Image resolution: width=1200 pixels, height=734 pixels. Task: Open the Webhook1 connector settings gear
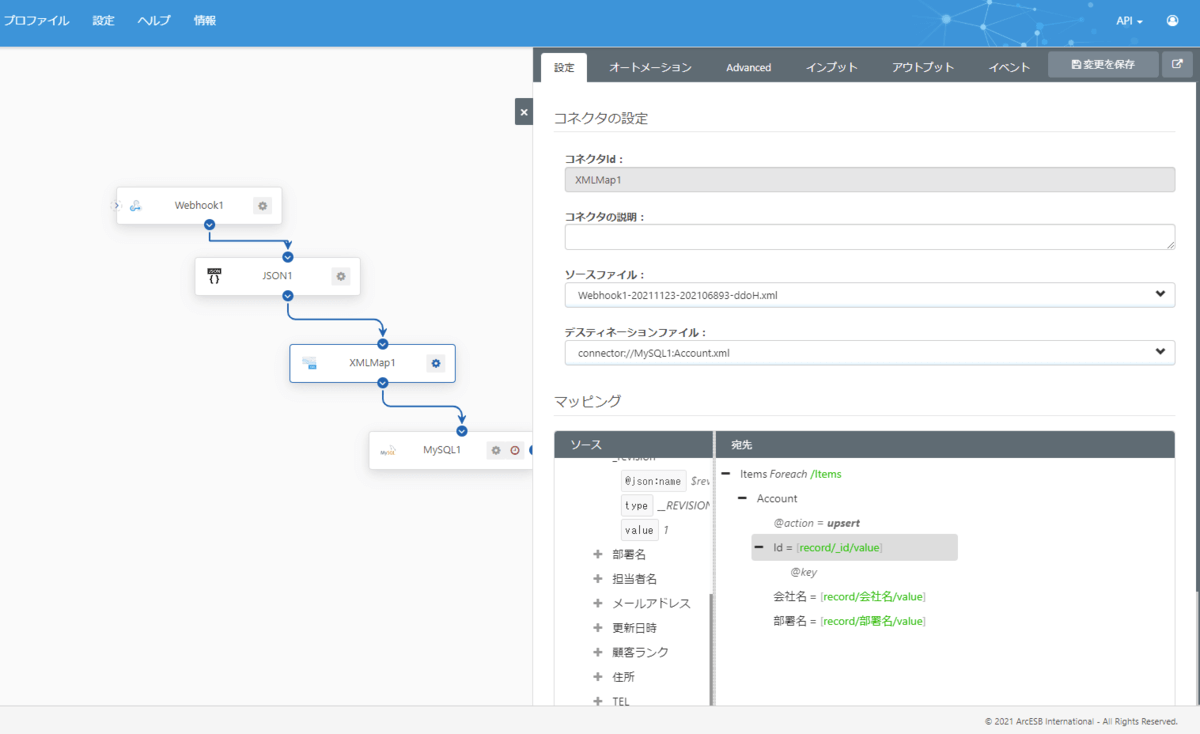pos(262,206)
